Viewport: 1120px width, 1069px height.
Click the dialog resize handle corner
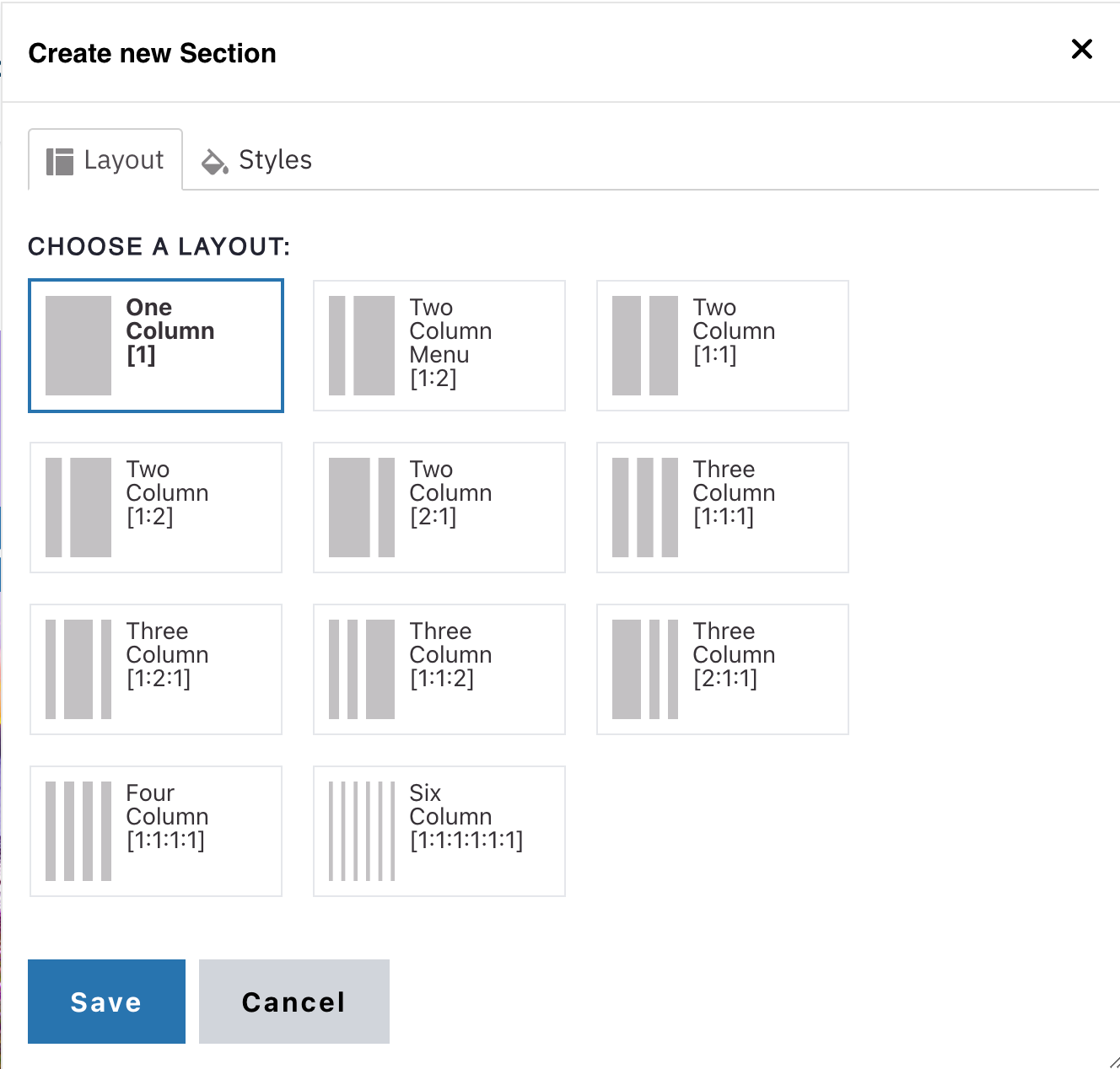click(x=1113, y=1062)
